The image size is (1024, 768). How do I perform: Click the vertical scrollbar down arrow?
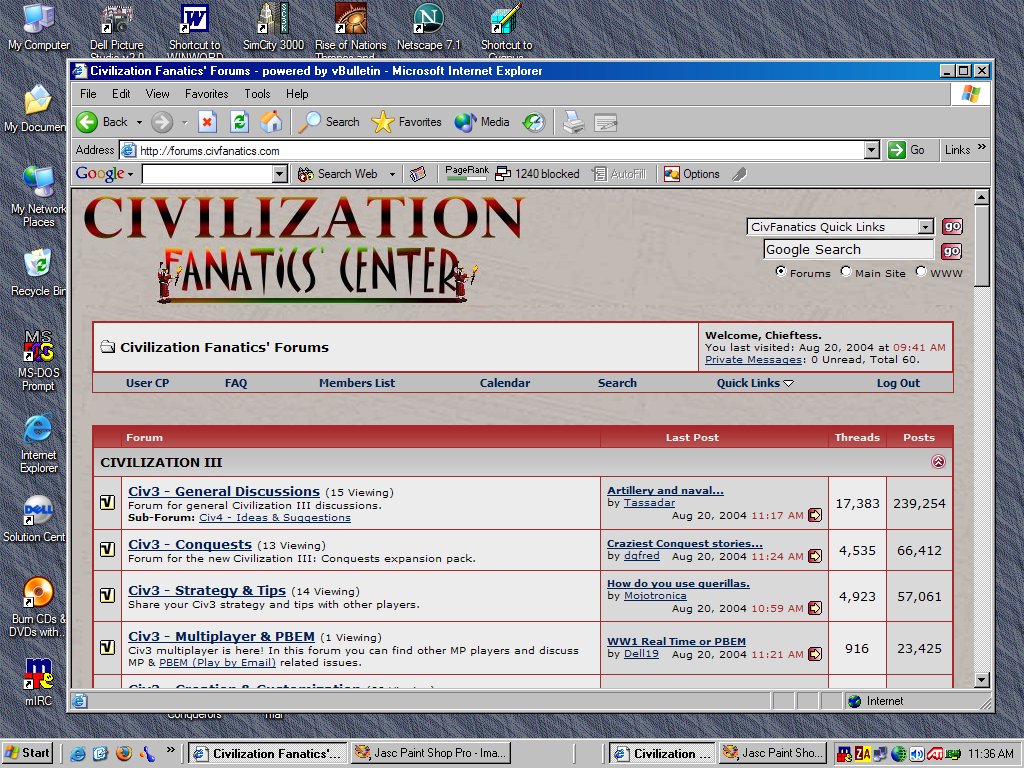[x=982, y=680]
